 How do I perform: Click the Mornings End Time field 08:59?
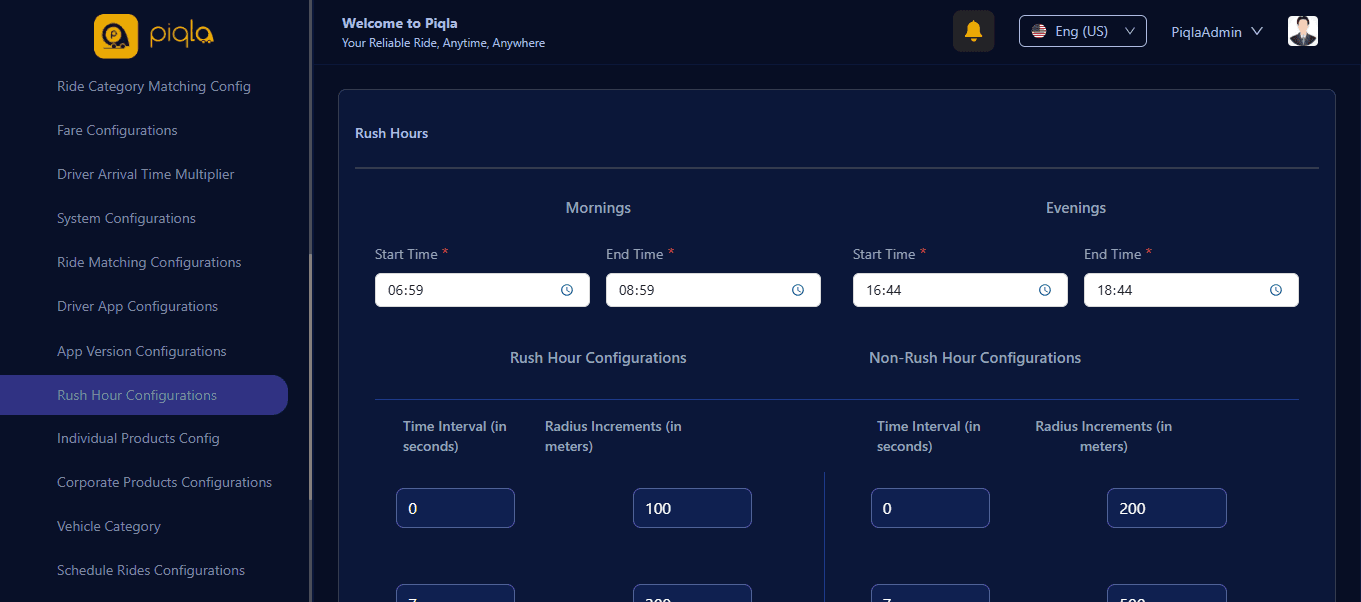[x=713, y=290]
